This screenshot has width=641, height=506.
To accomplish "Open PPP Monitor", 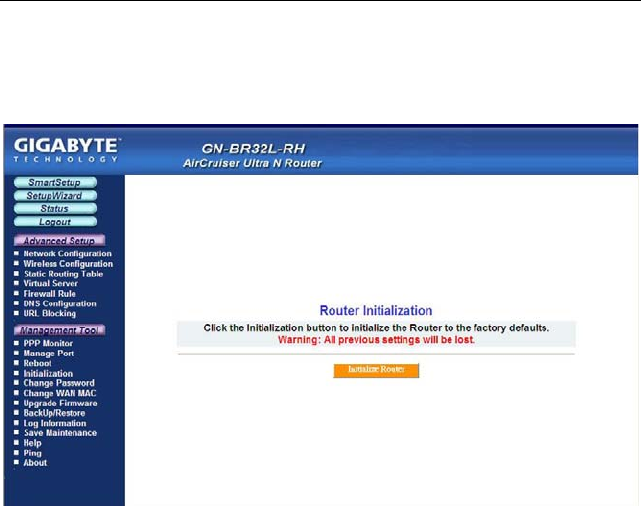I will (x=48, y=343).
